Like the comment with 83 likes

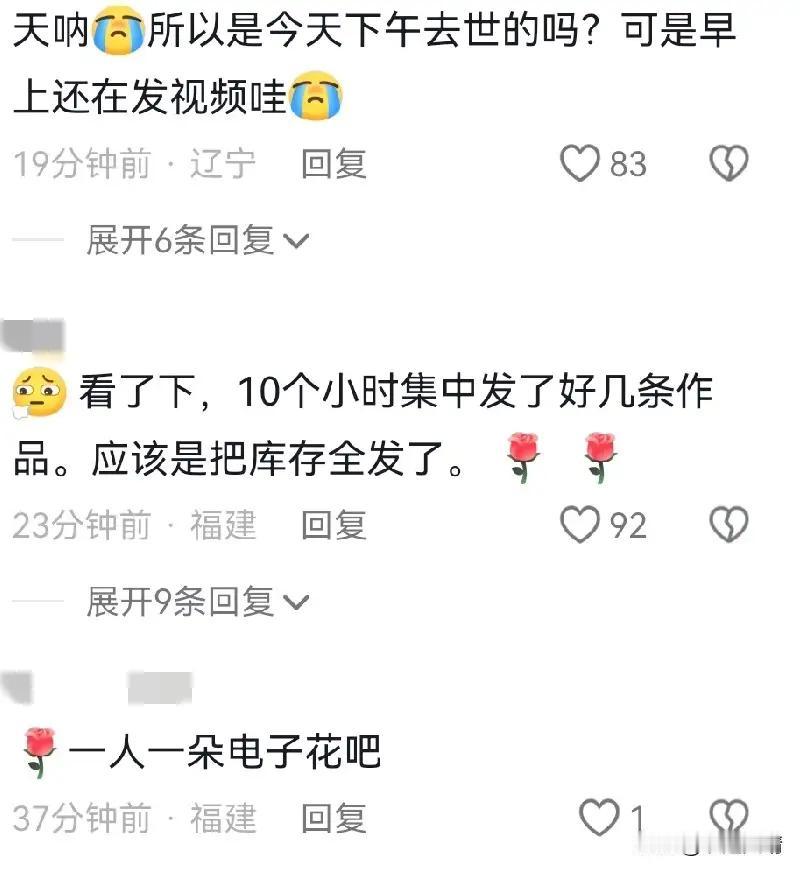click(x=579, y=164)
